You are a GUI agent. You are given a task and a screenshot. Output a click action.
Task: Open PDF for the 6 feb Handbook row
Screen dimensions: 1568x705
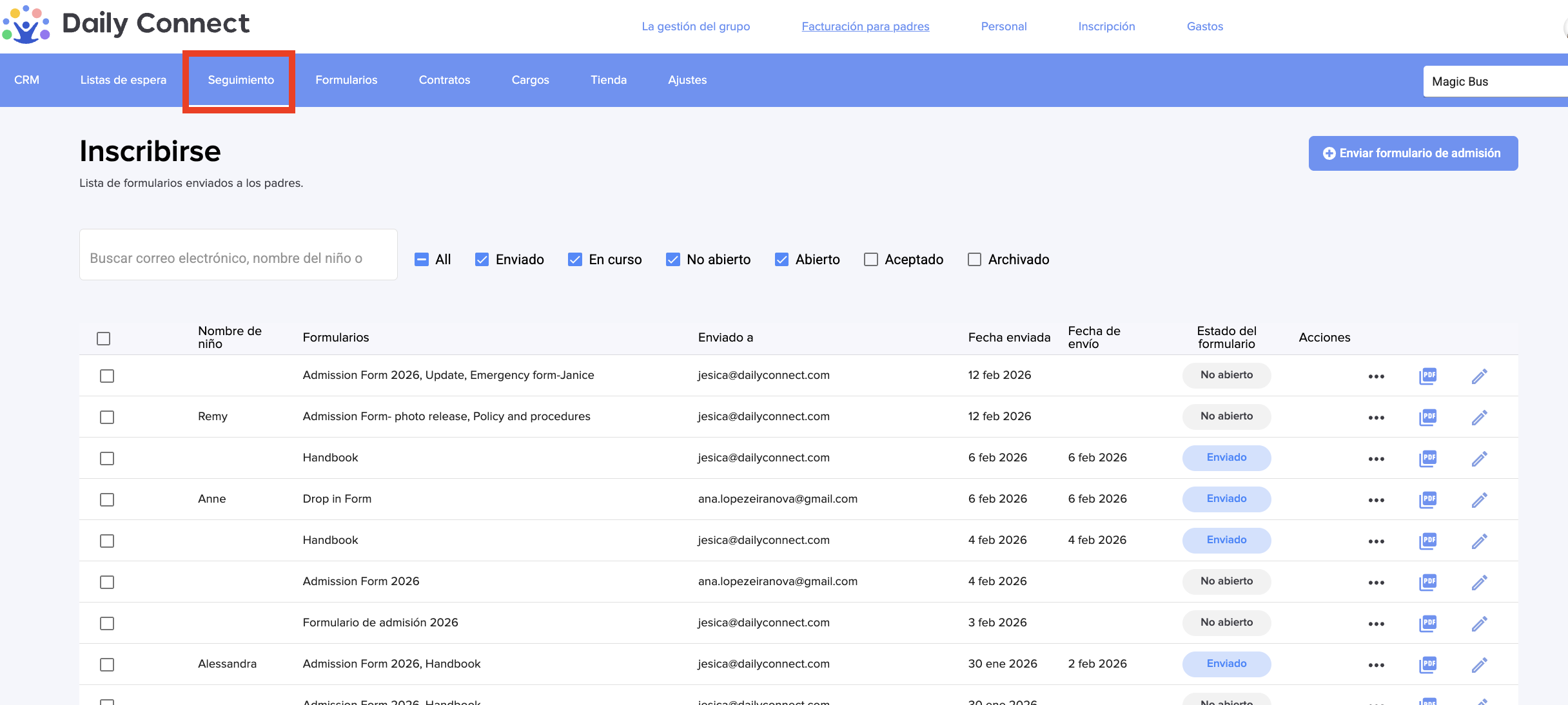coord(1428,458)
